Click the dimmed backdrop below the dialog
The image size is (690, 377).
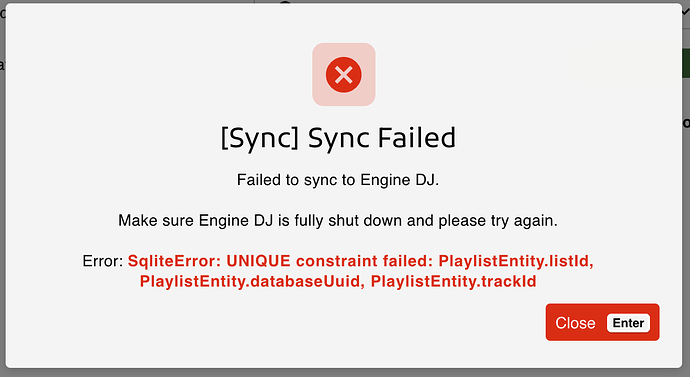click(345, 373)
